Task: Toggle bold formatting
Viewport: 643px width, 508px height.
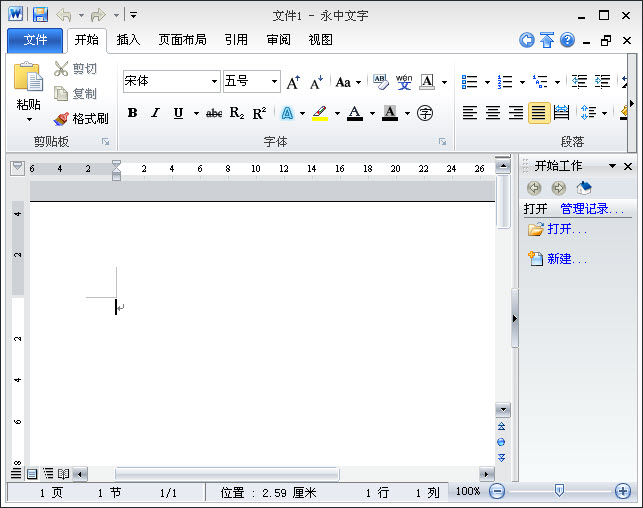Action: point(132,114)
